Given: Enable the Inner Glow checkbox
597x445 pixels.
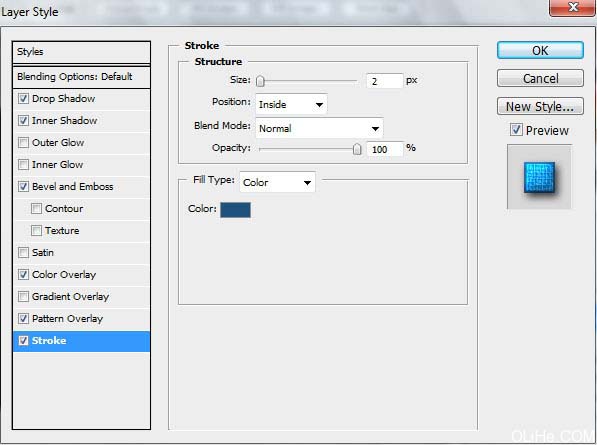Looking at the screenshot, I should tap(23, 165).
